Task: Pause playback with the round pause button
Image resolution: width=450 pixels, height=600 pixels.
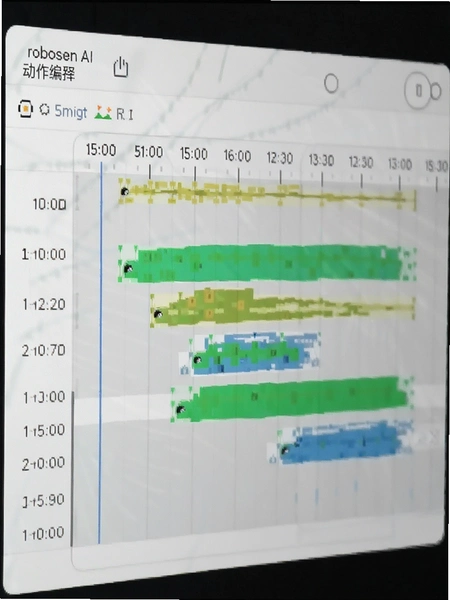Action: click(418, 90)
